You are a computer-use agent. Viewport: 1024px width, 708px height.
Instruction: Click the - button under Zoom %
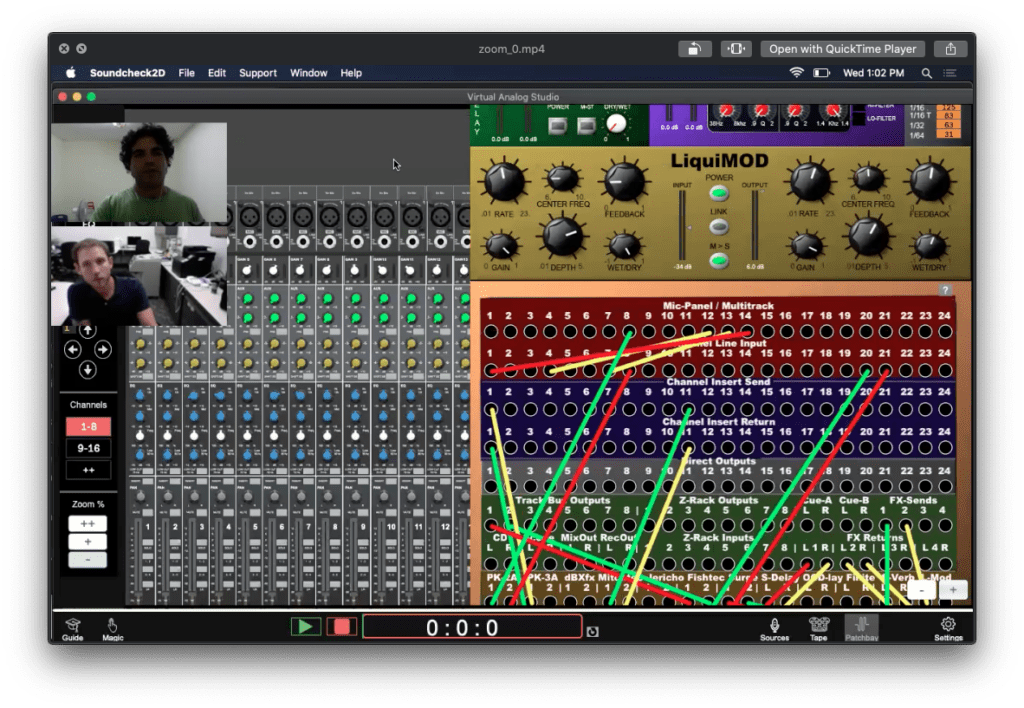point(88,560)
